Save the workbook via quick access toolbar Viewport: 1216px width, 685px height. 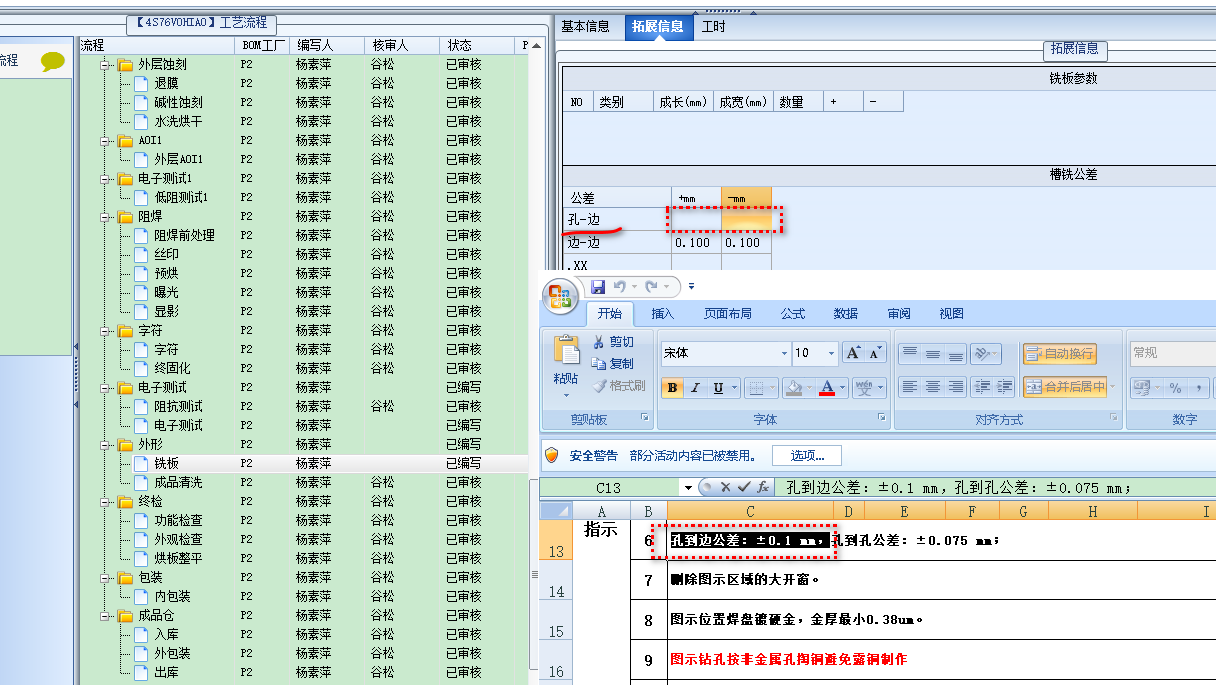pyautogui.click(x=598, y=287)
